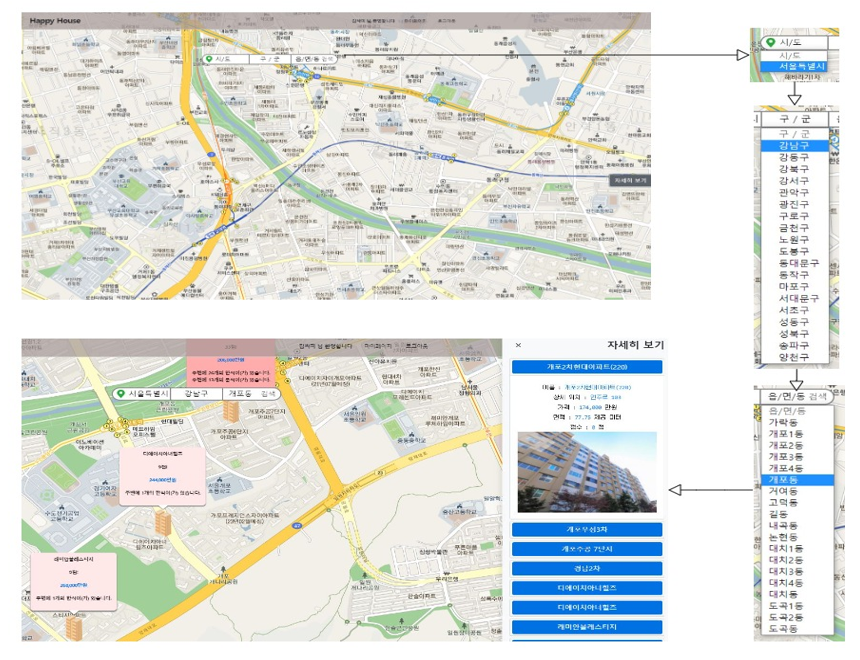Click the dark 자세히 보기 button on the map edge
Screen dimensions: 860x660
click(x=630, y=180)
